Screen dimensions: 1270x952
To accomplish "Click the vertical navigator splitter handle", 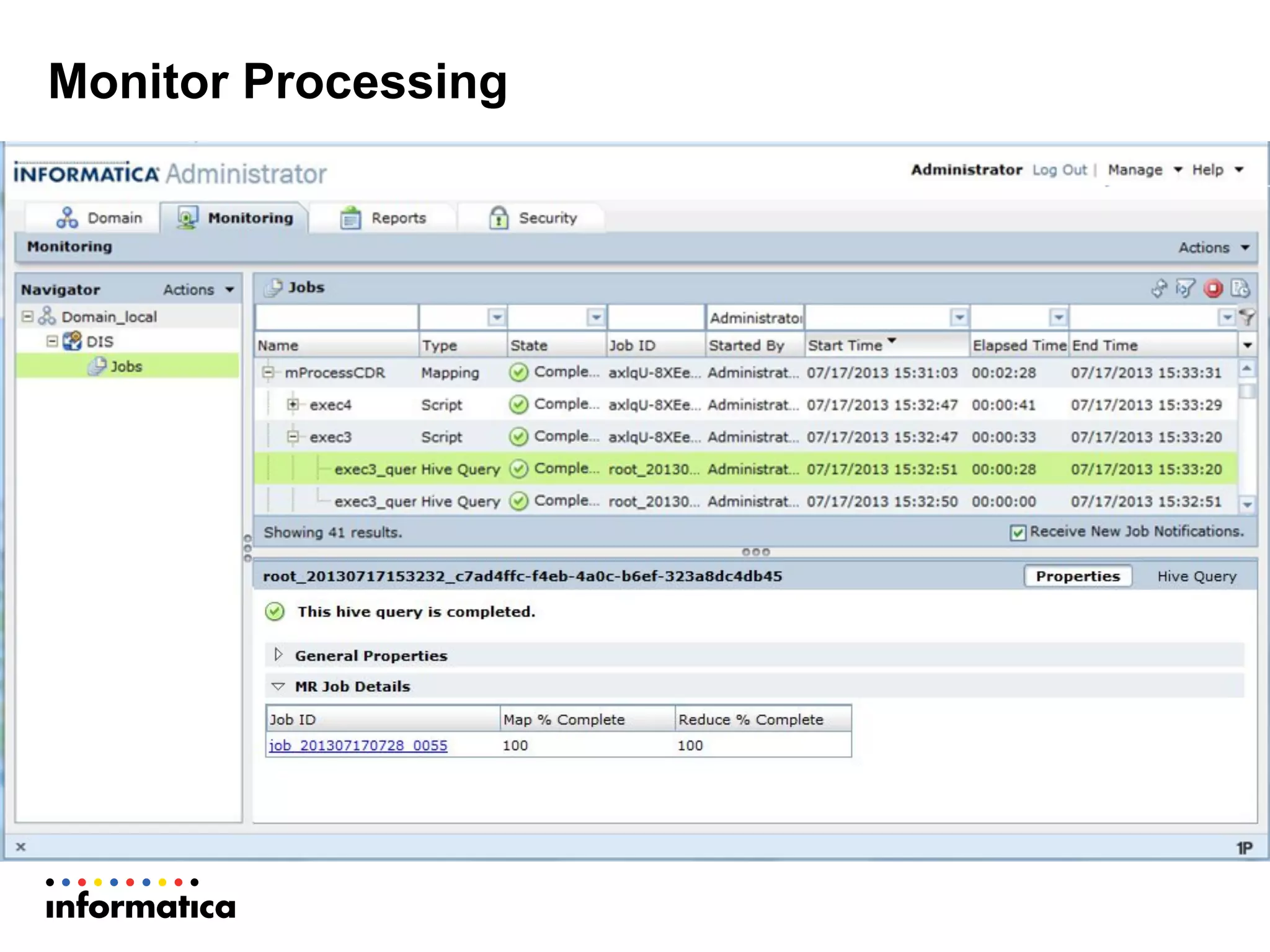I will click(x=247, y=547).
